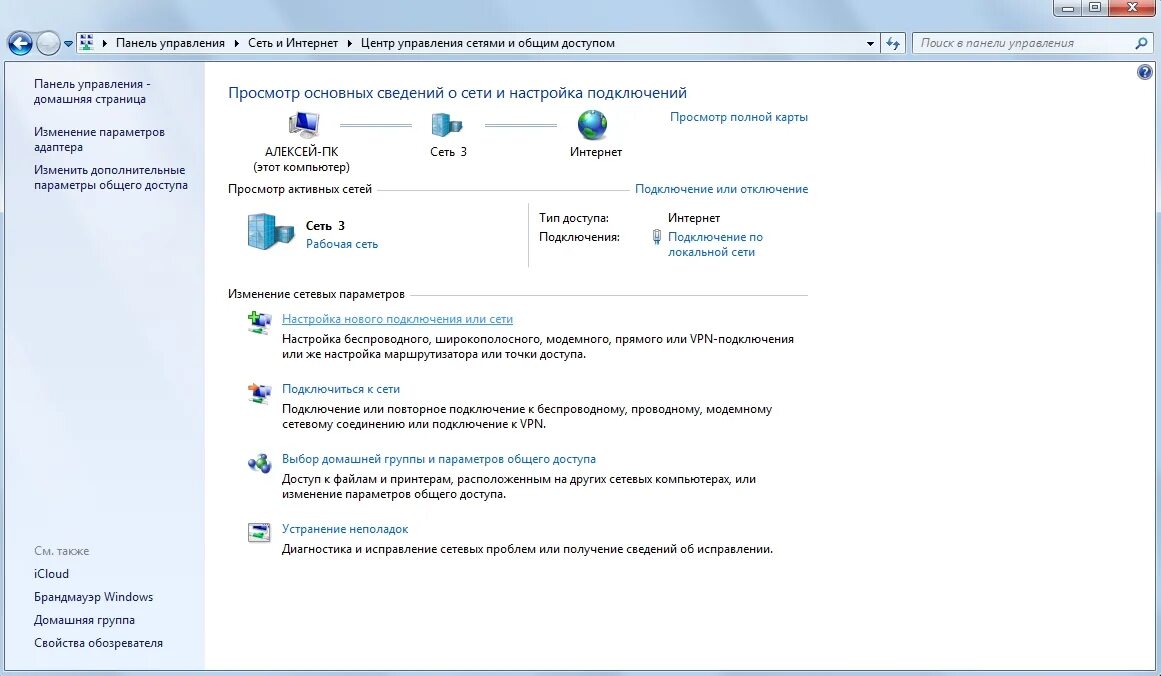Click 'Интернет' access type value
1161x676 pixels.
pyautogui.click(x=694, y=218)
